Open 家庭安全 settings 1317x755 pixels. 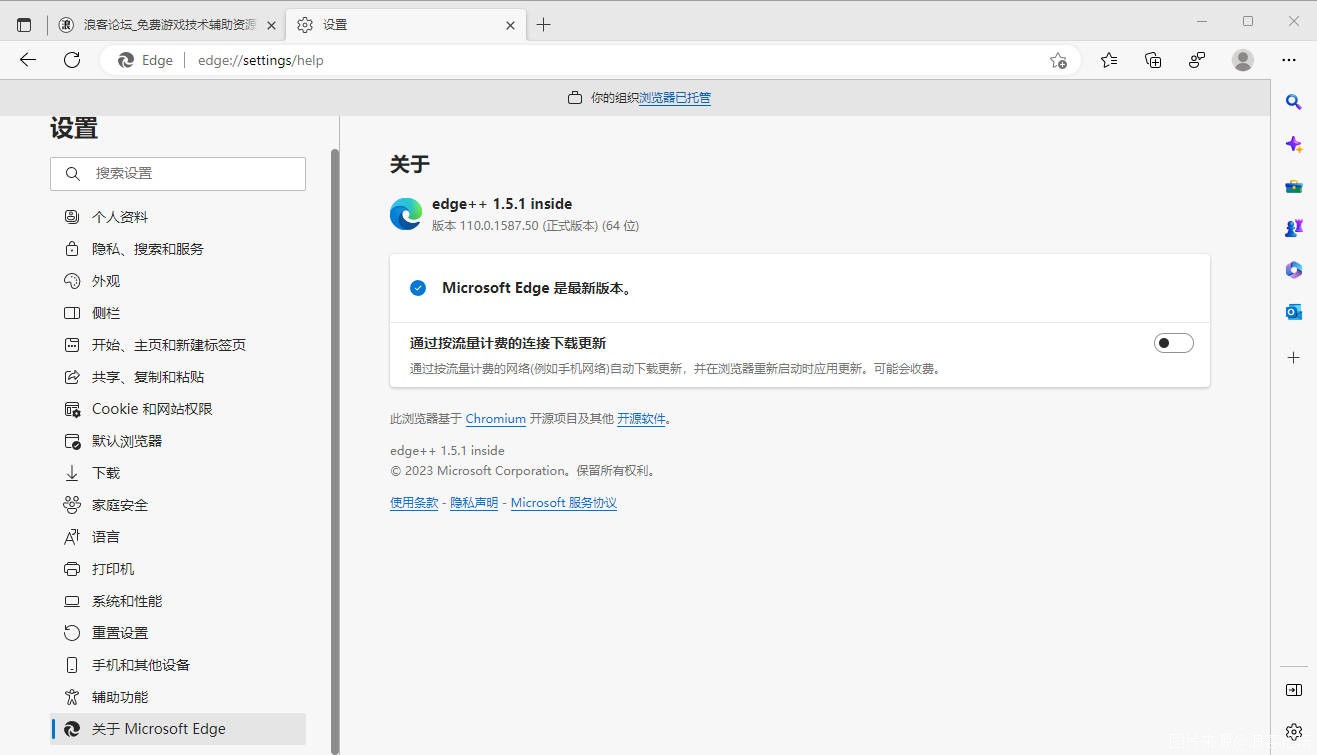(x=178, y=505)
